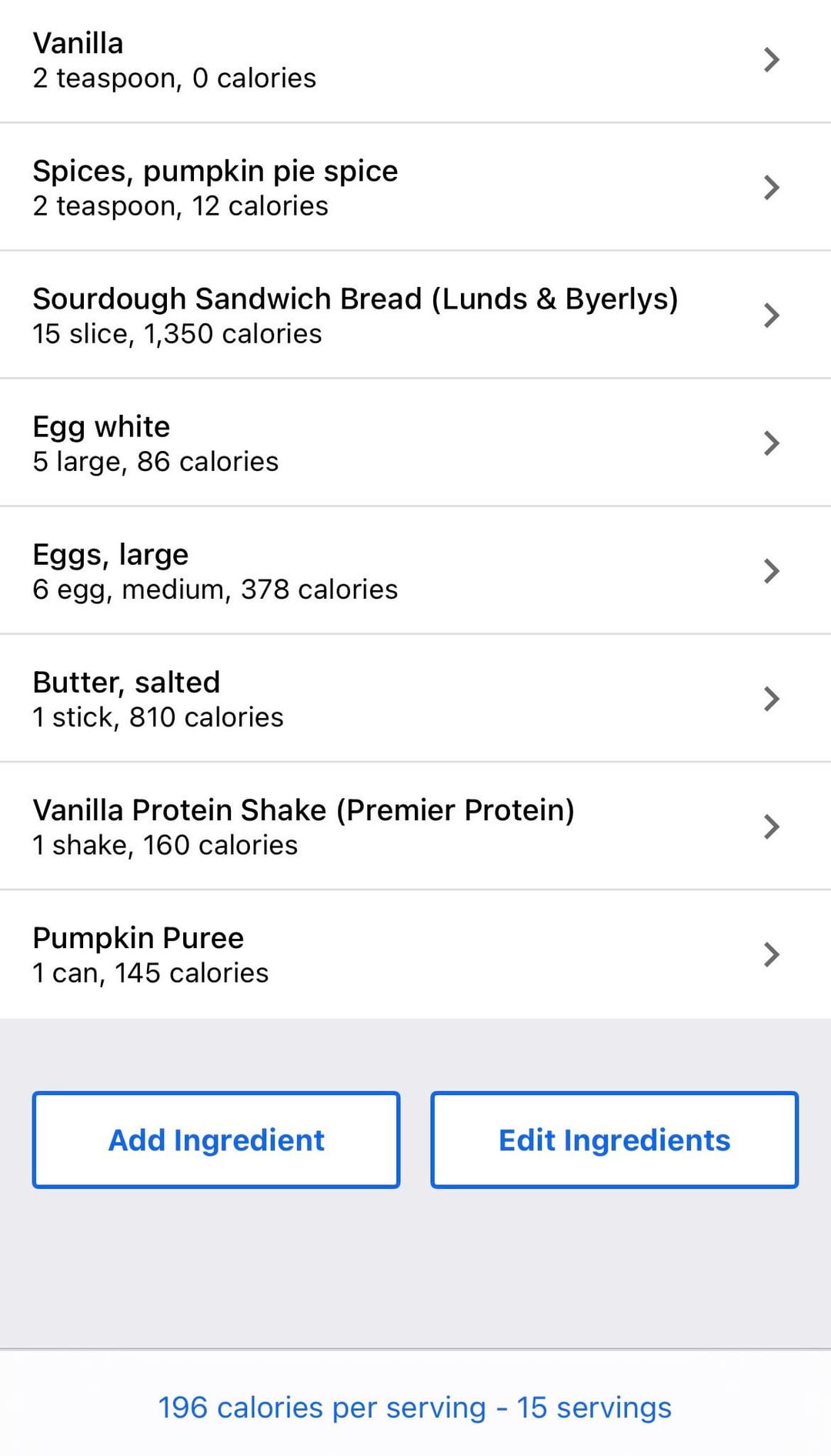Screen dimensions: 831x1456
Task: Open the Pumpkin Puree ingredient
Action: (x=138, y=938)
